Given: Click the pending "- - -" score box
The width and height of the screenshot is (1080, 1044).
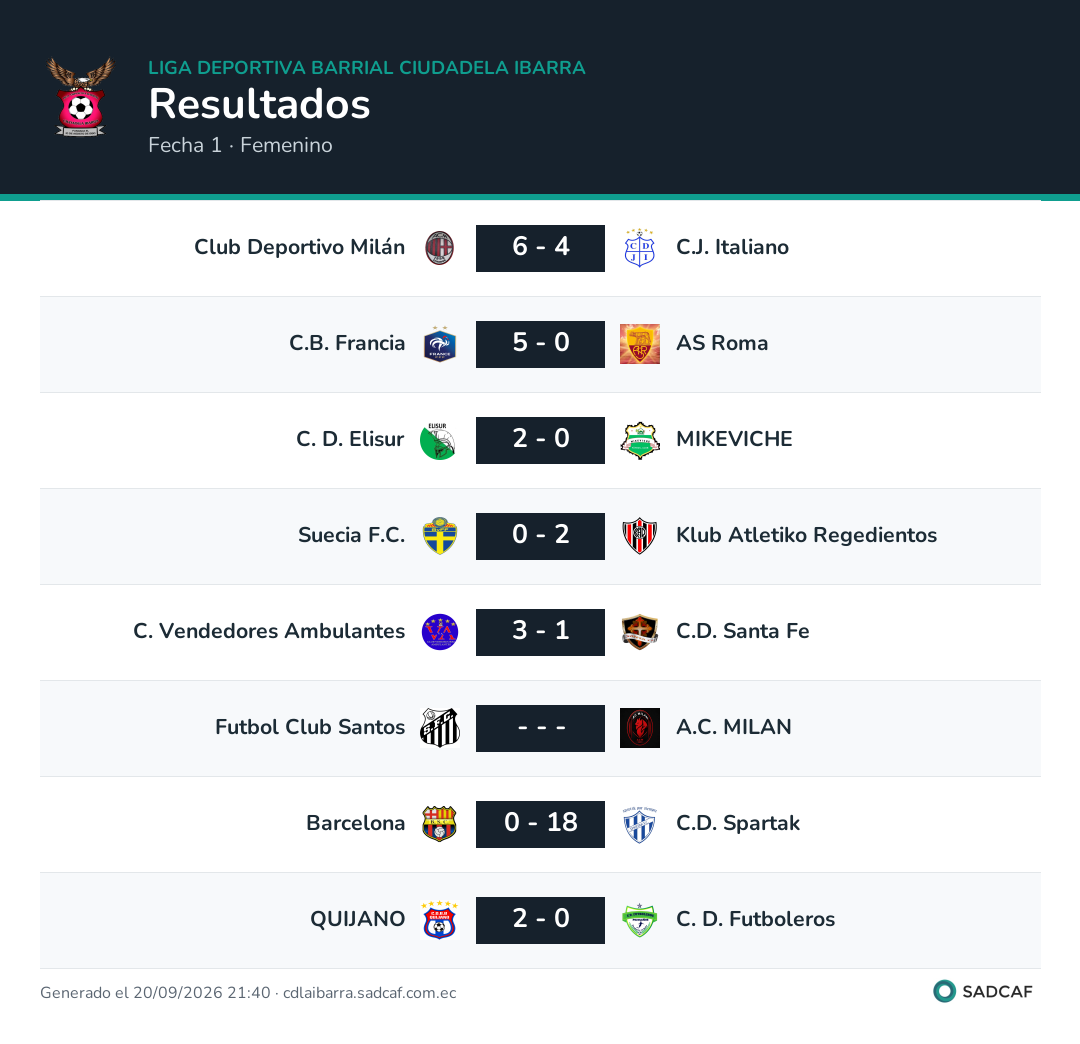Looking at the screenshot, I should [540, 728].
